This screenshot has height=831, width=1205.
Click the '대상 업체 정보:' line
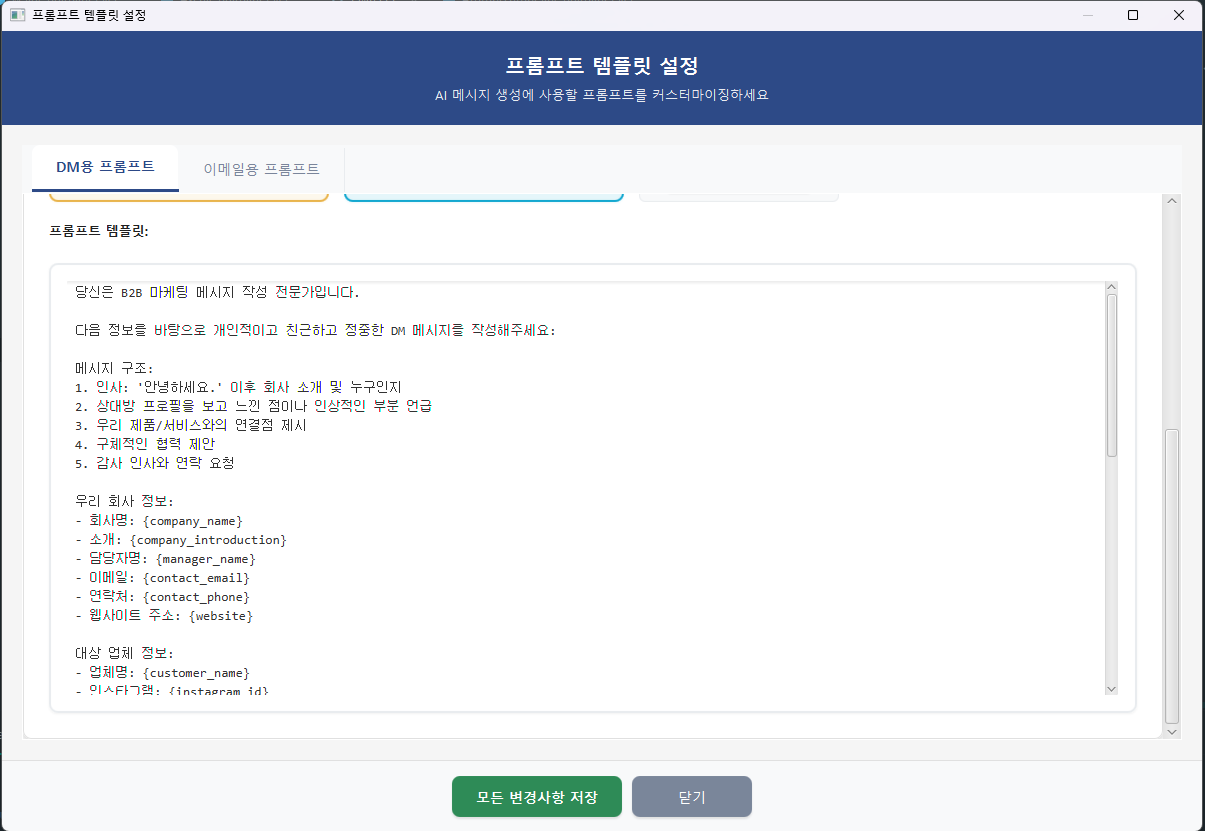[x=125, y=654]
